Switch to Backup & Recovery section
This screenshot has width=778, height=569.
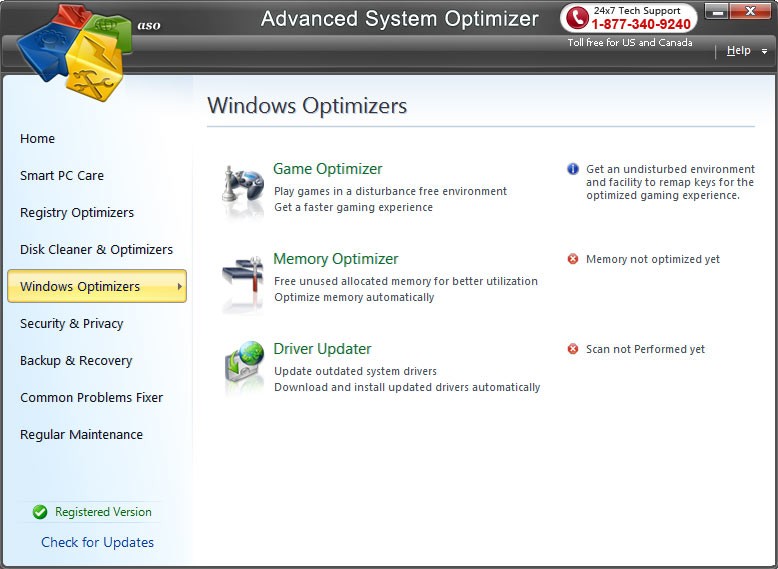point(76,361)
